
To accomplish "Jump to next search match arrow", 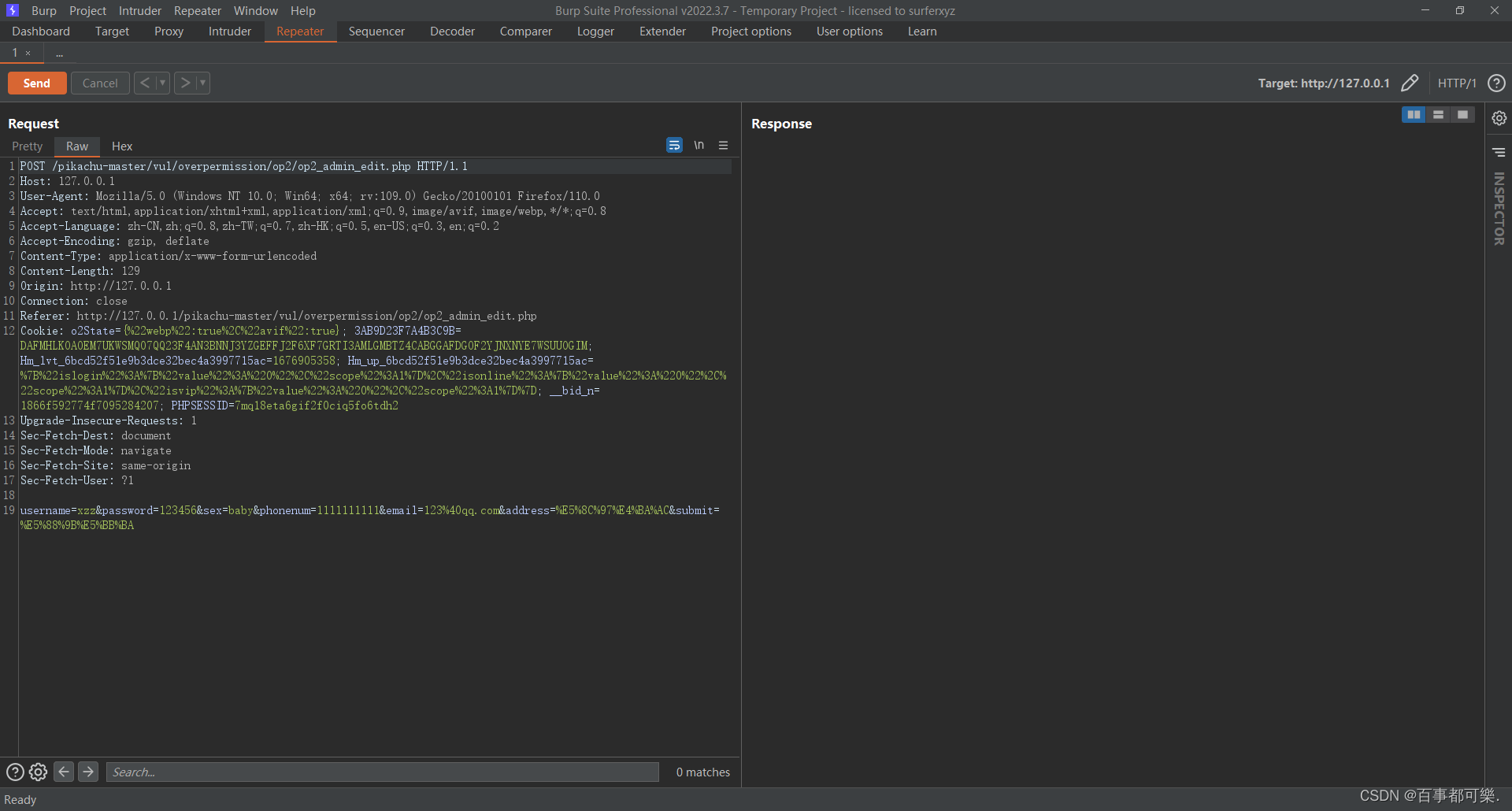I will 88,772.
